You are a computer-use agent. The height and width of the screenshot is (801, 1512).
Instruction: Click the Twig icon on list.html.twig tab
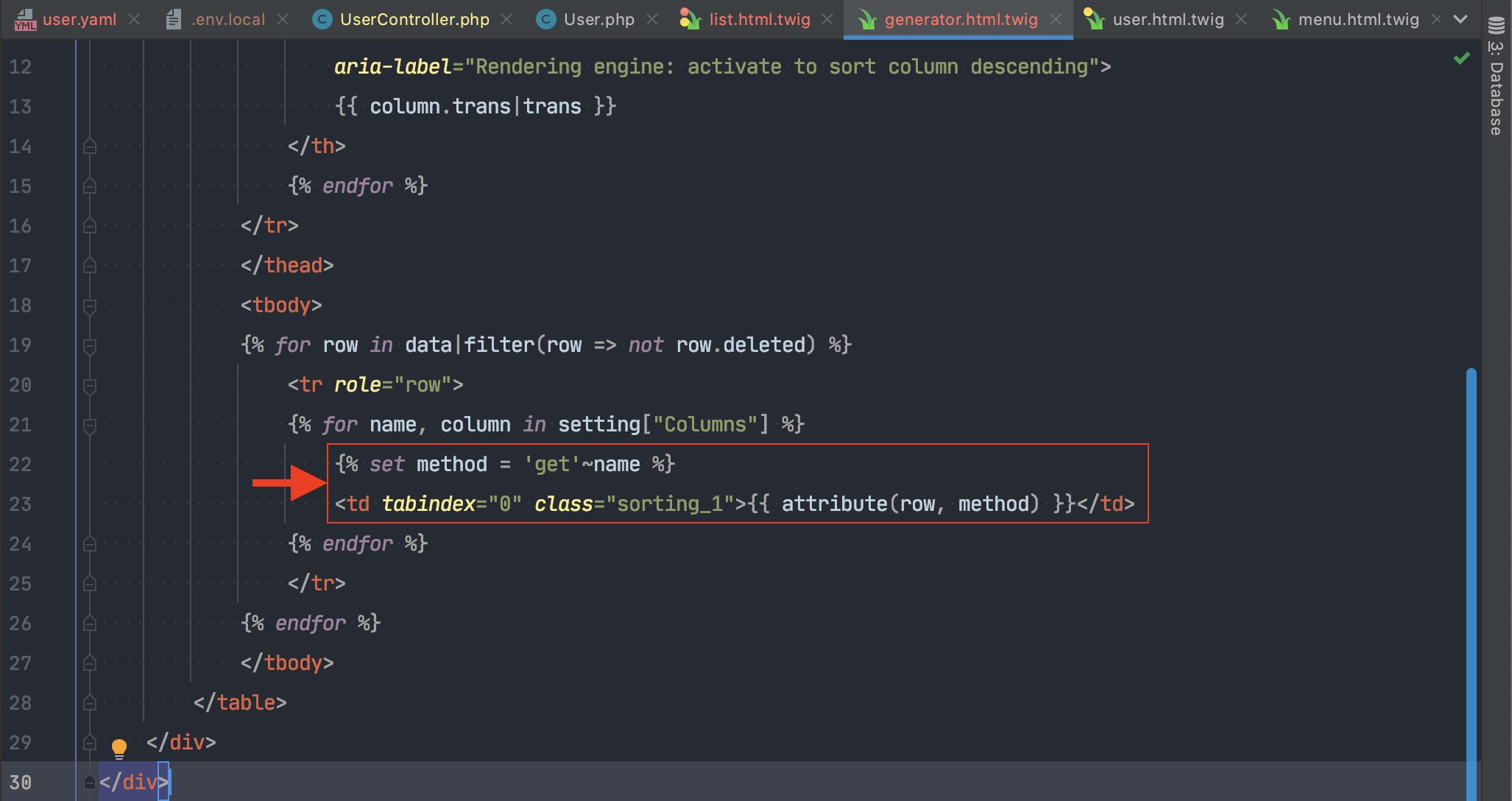(x=690, y=20)
